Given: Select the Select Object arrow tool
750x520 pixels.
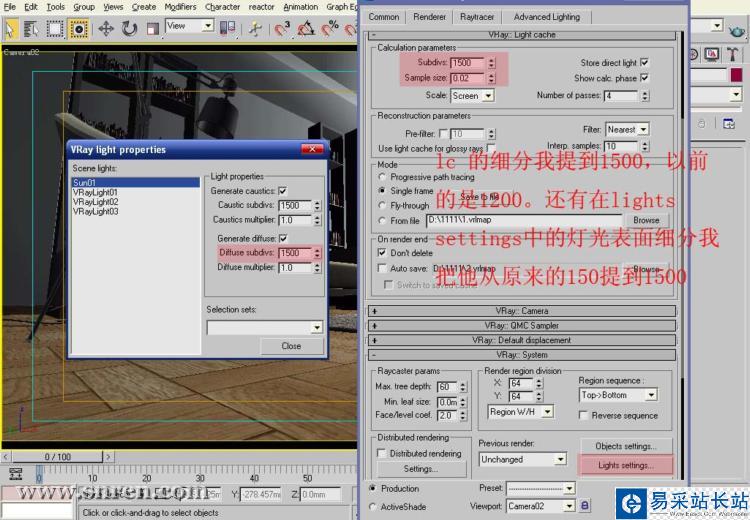Looking at the screenshot, I should coord(10,29).
